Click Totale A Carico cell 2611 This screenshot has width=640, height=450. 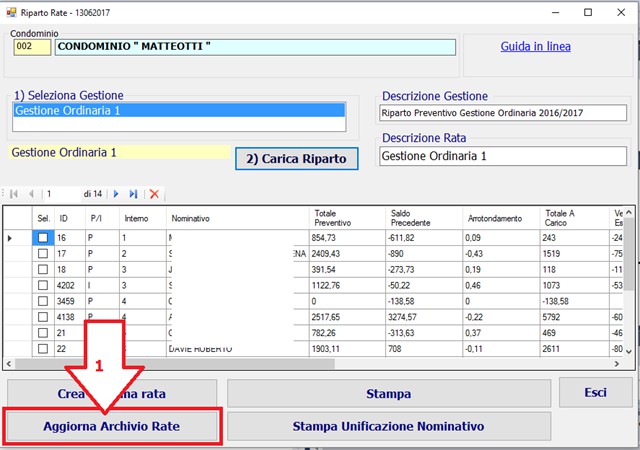(574, 349)
